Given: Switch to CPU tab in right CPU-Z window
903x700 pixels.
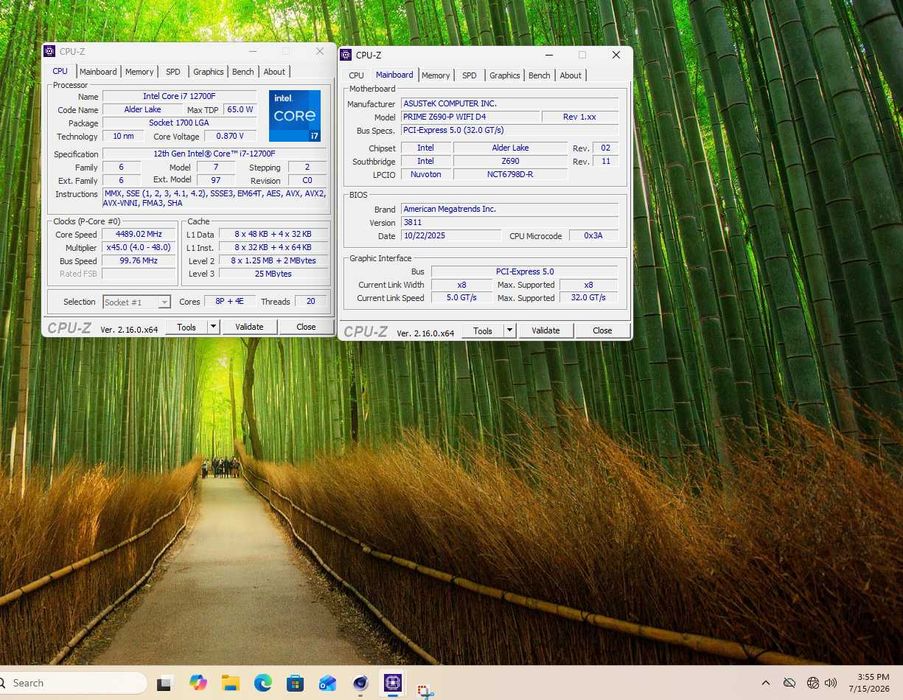Looking at the screenshot, I should pos(356,75).
